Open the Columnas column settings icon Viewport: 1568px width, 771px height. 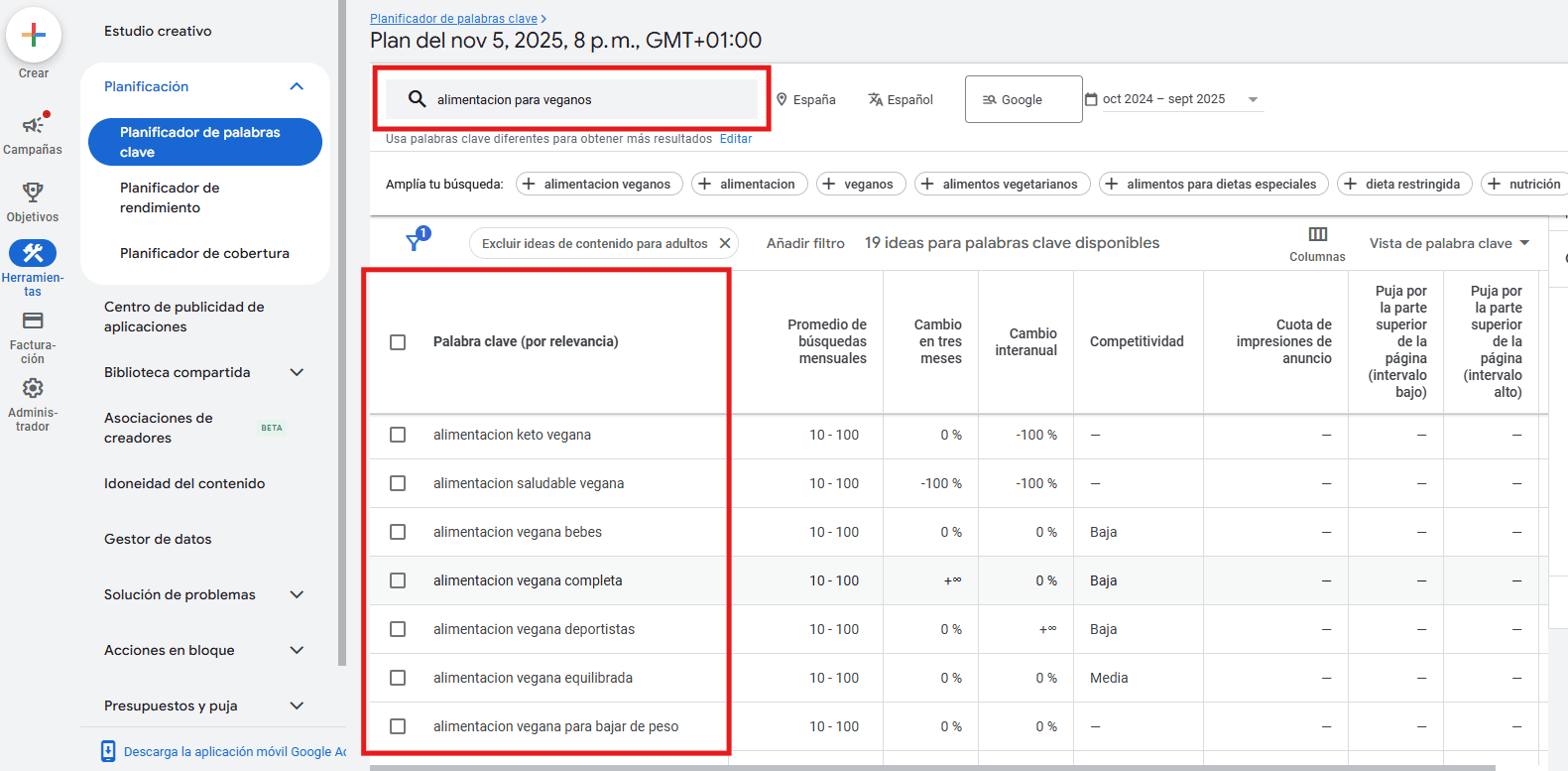click(1317, 235)
